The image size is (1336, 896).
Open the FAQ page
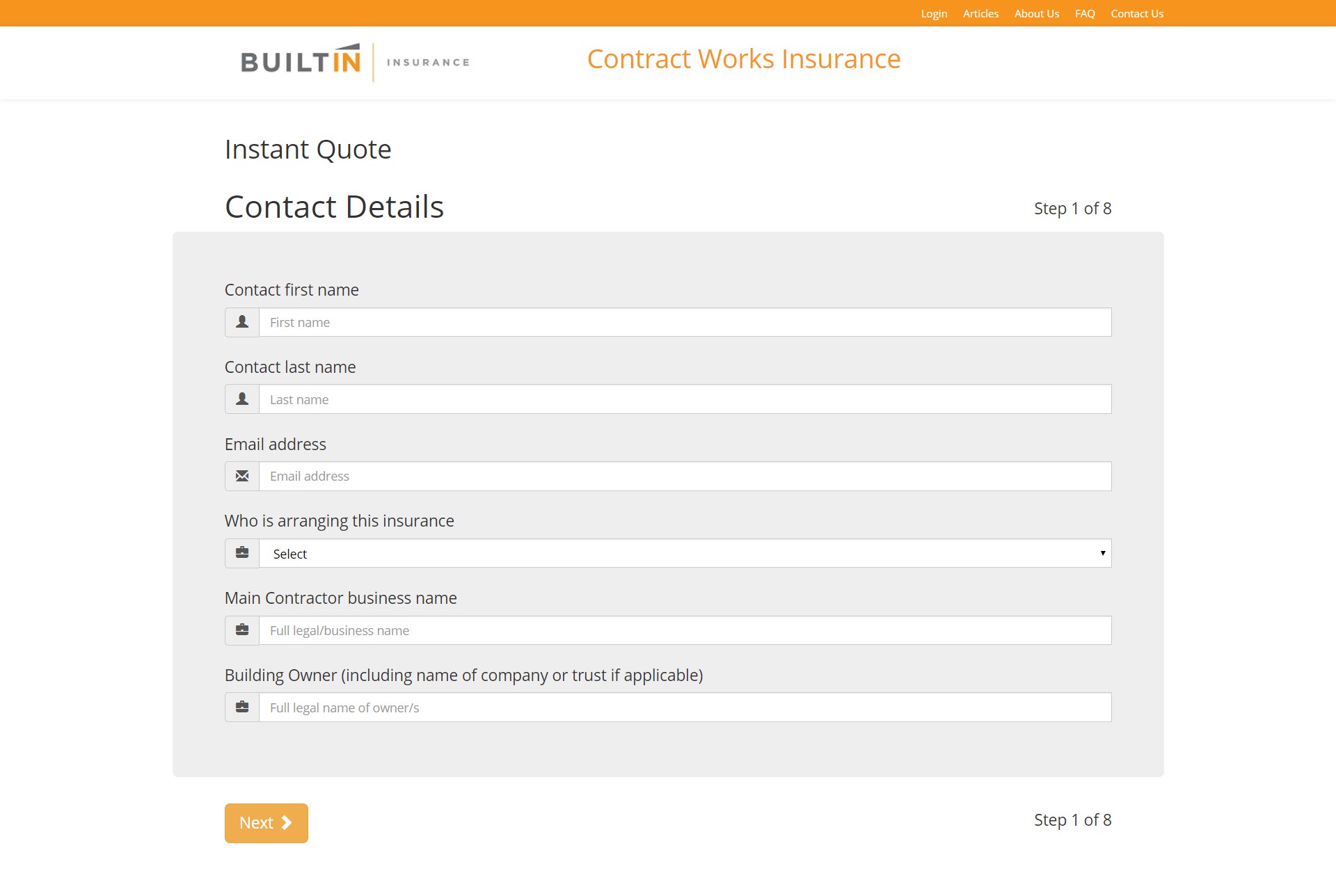(1084, 13)
